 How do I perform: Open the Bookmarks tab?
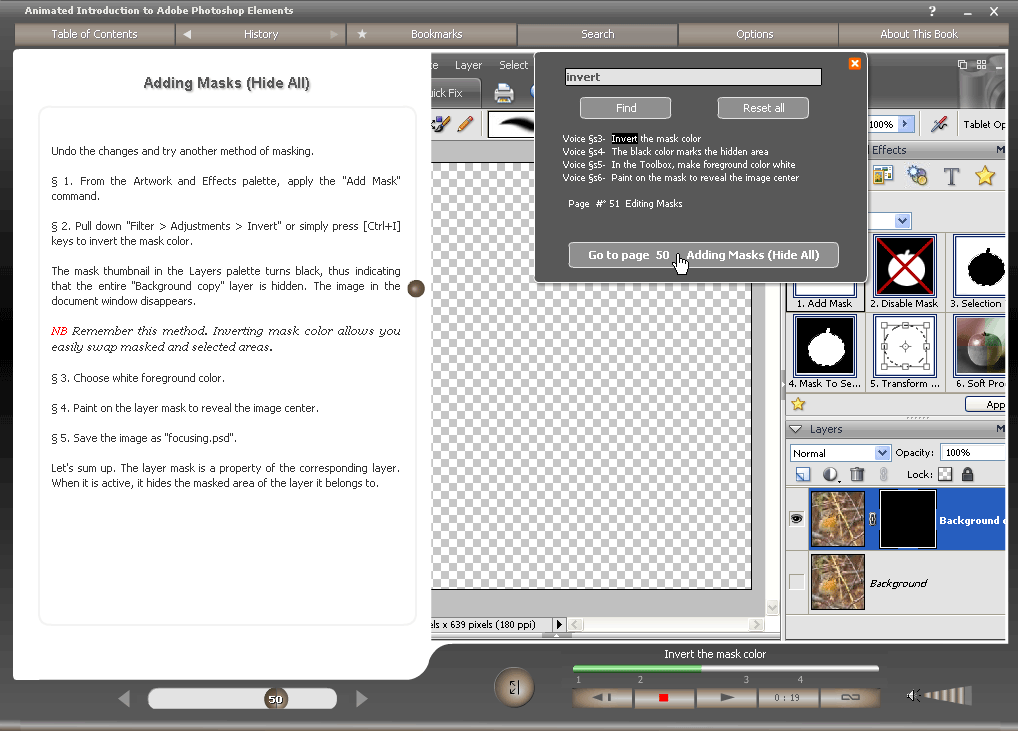click(436, 34)
